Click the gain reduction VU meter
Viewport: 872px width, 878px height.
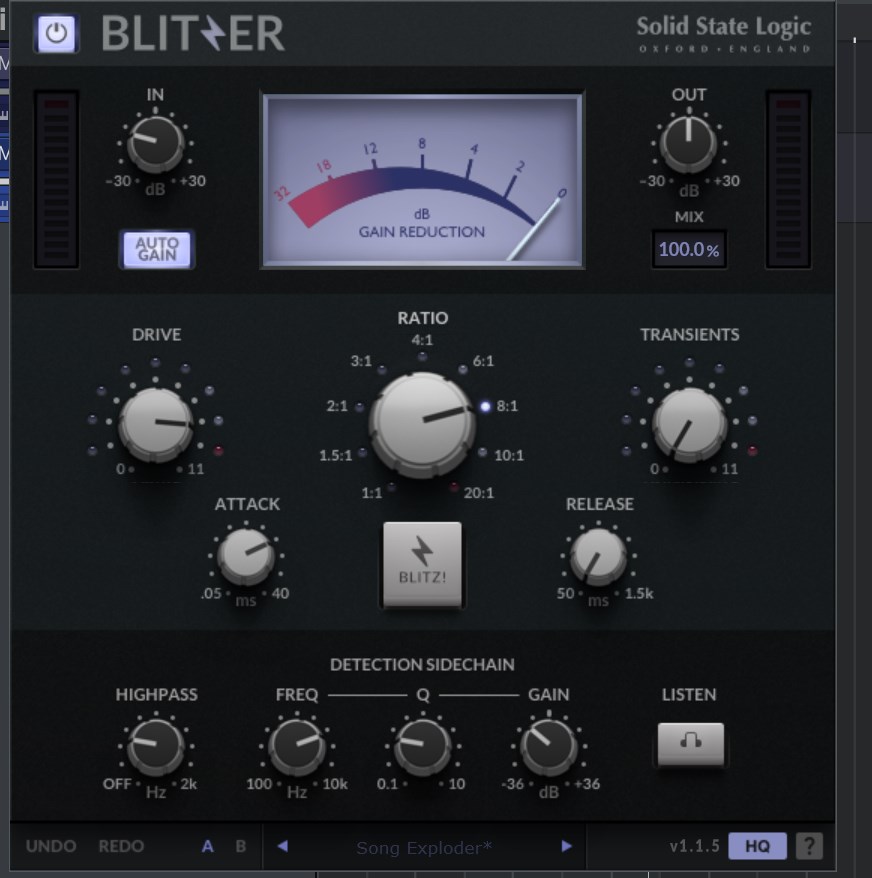422,181
